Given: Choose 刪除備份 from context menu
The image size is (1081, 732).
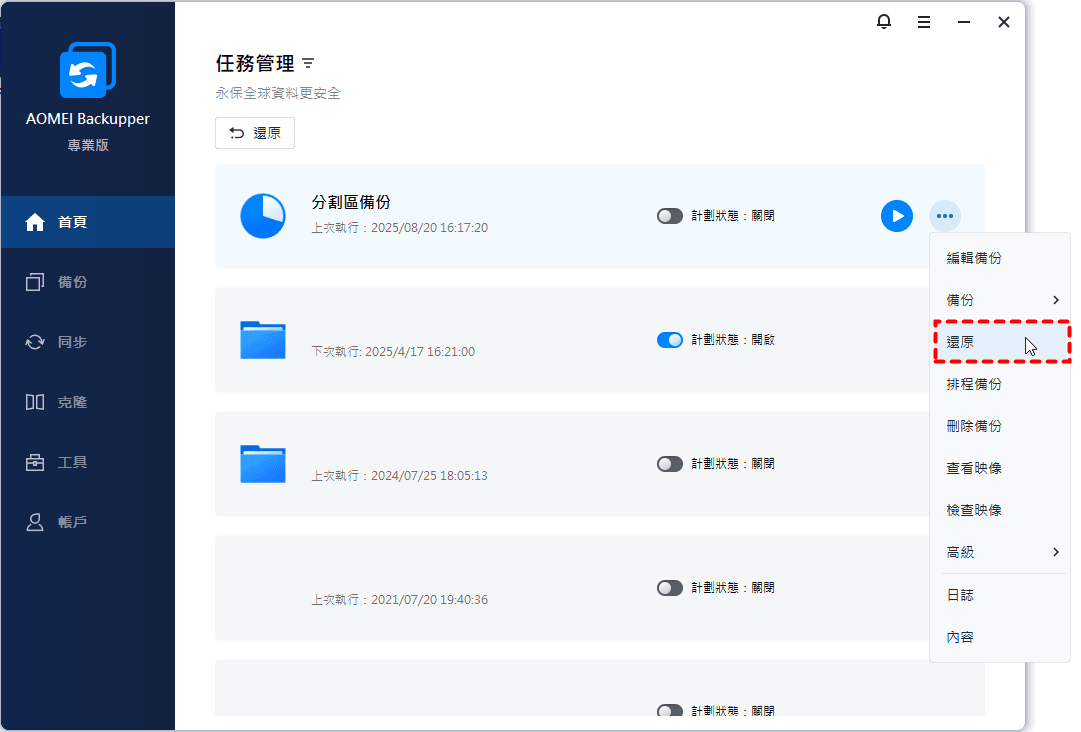Looking at the screenshot, I should [x=1000, y=426].
